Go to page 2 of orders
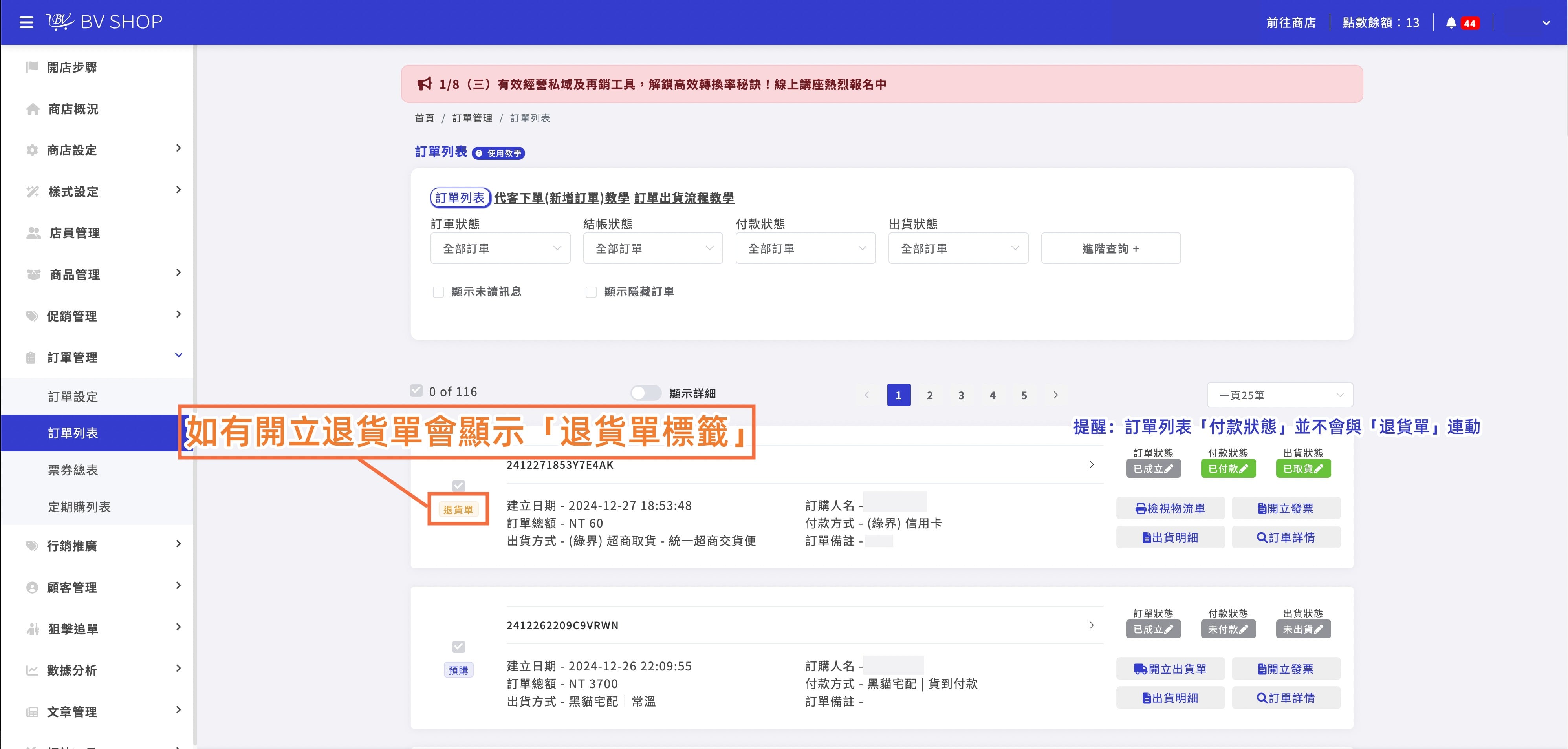Image resolution: width=1568 pixels, height=749 pixels. coord(929,395)
